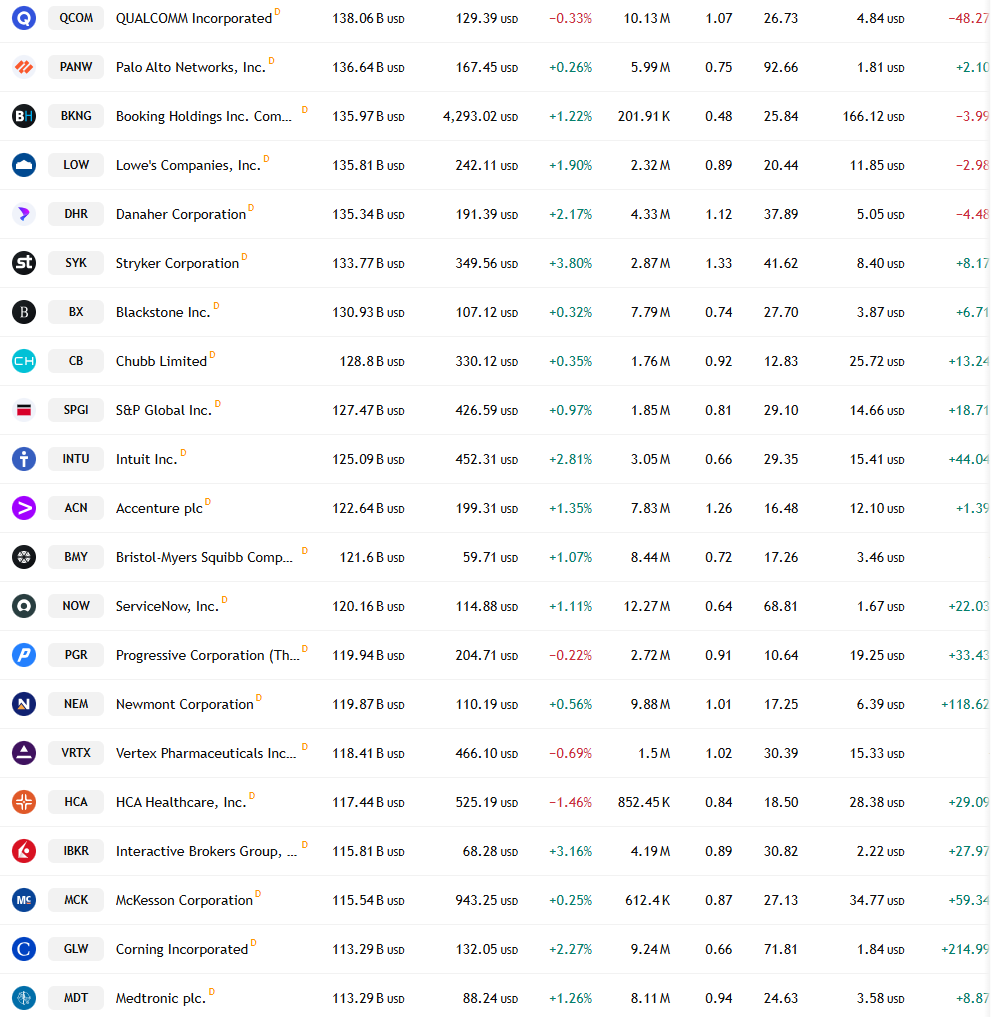This screenshot has height=1017, width=991.
Task: Select the NEM ticker badge
Action: pos(76,704)
